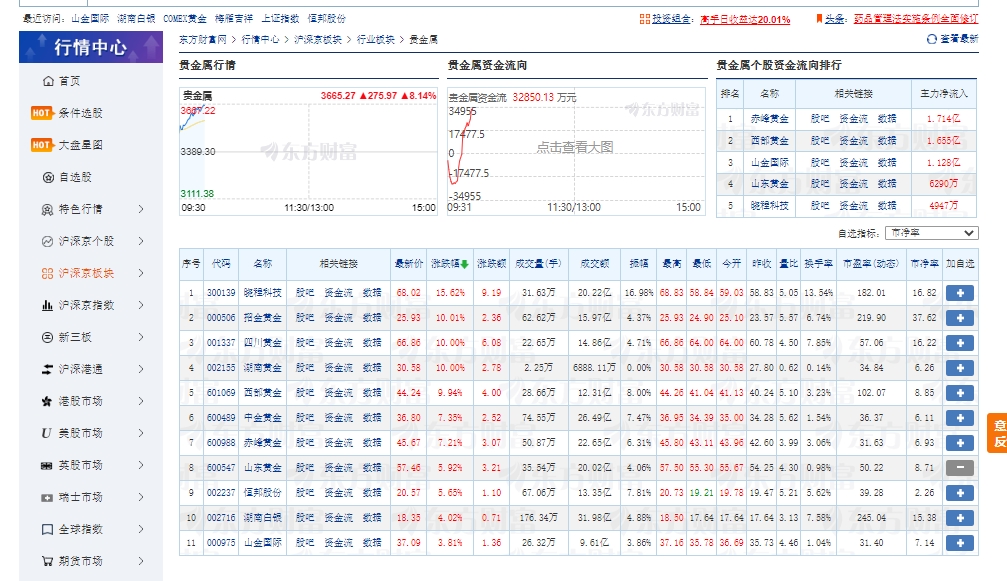The width and height of the screenshot is (1007, 581).
Task: Open stock code 600489 link
Action: coord(221,418)
